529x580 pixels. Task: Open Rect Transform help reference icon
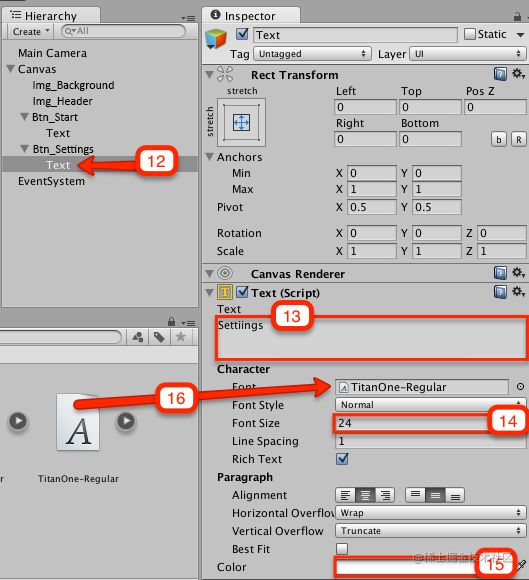[500, 74]
